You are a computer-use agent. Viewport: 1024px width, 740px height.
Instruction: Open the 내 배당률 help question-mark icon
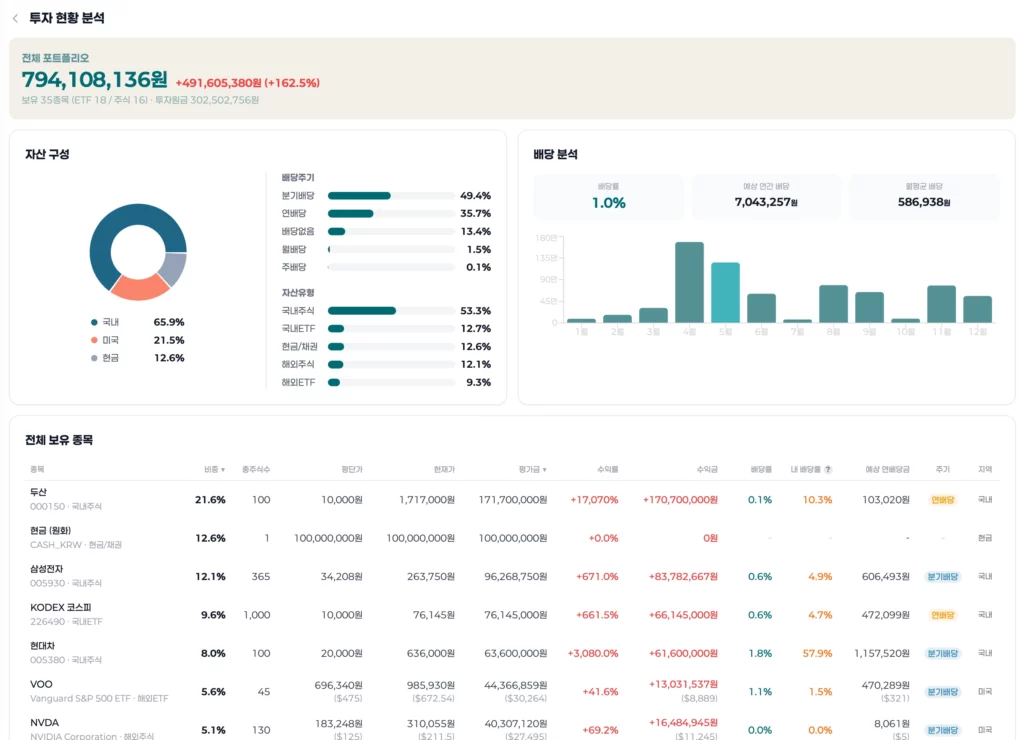click(x=828, y=469)
